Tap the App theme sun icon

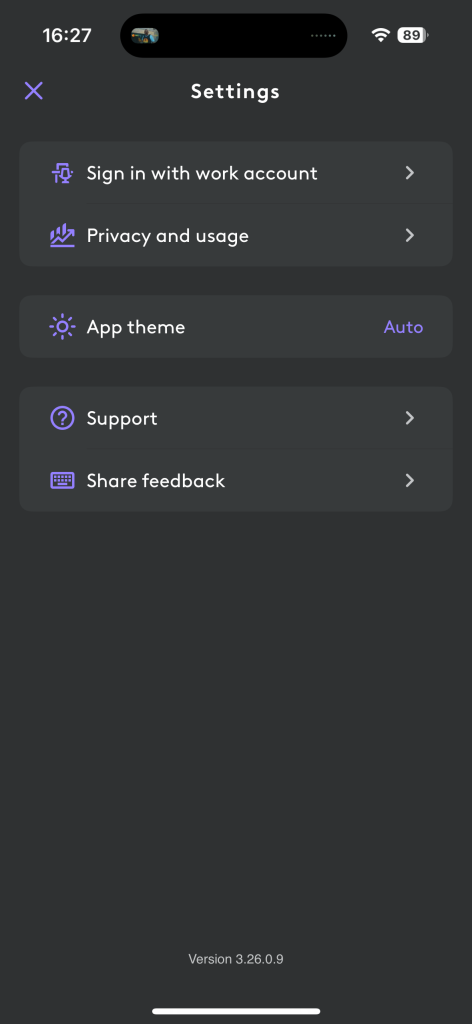point(62,327)
